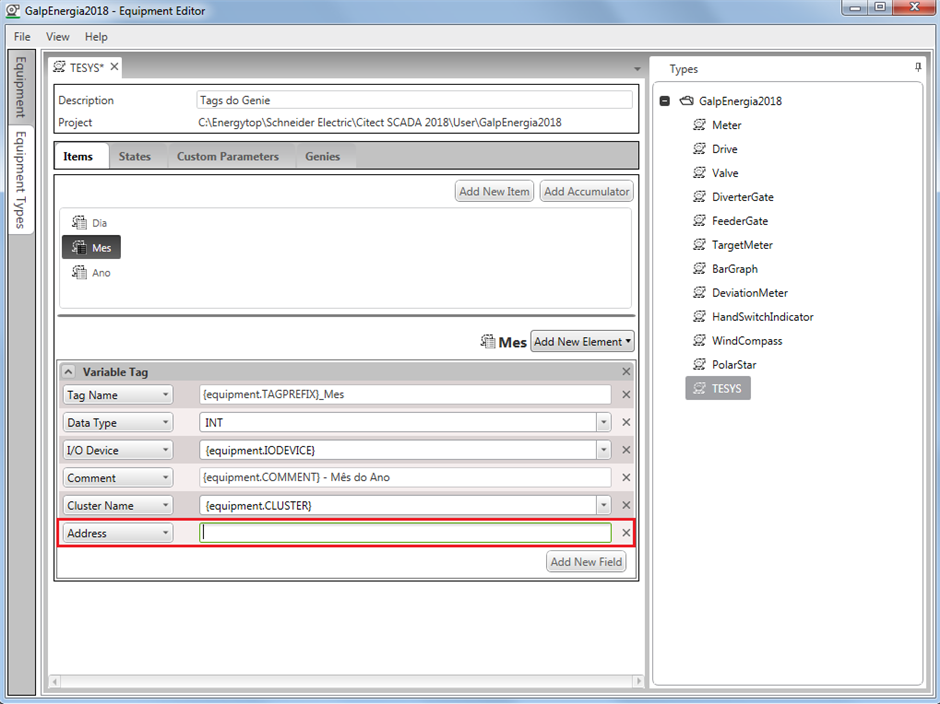The height and width of the screenshot is (704, 940).
Task: Remove the Variable Tag element
Action: point(626,372)
